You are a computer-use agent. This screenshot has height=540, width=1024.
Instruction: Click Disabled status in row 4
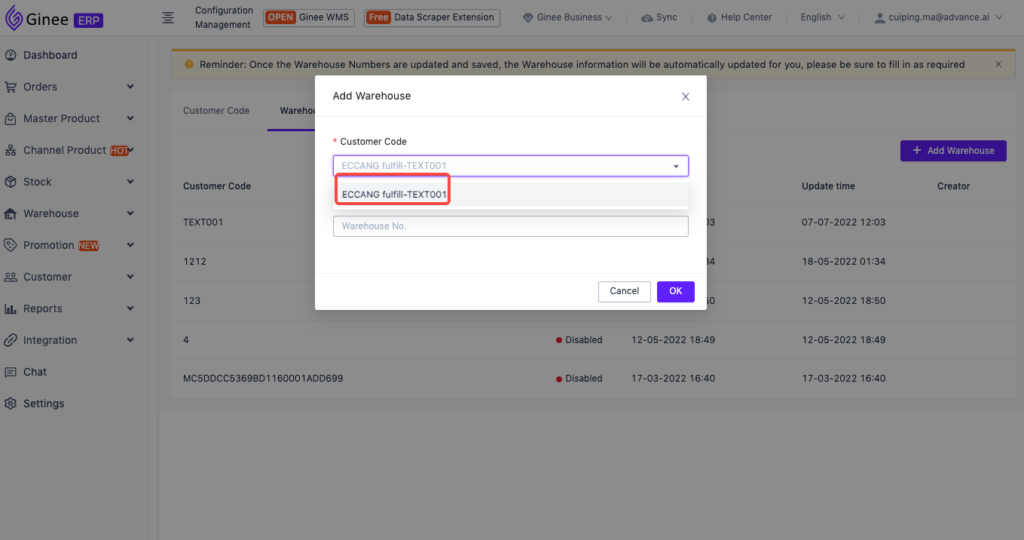point(579,340)
